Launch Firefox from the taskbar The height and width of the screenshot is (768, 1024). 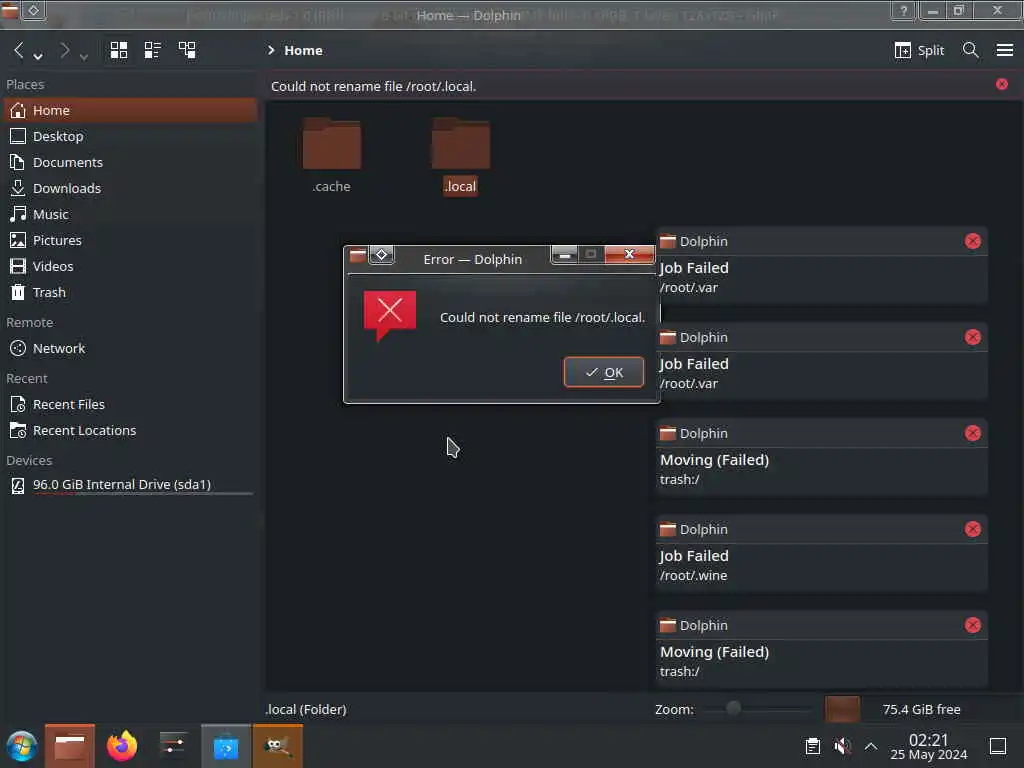[122, 746]
